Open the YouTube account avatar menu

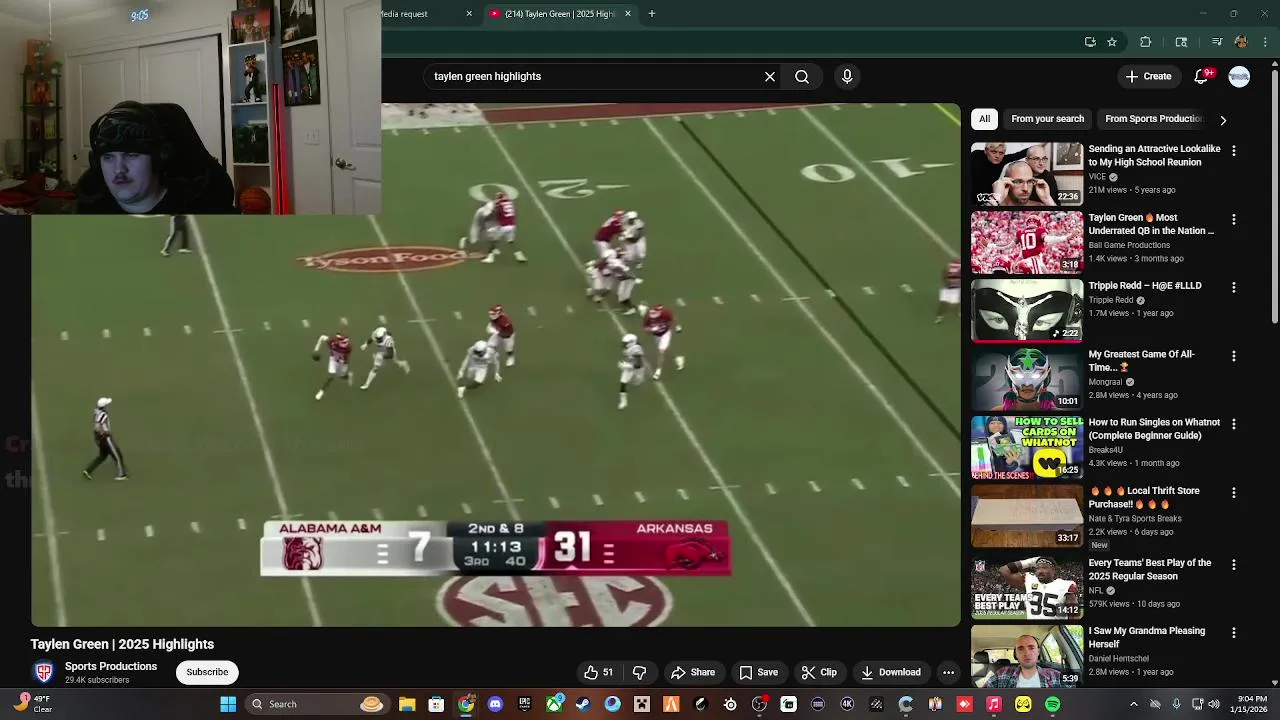point(1239,76)
